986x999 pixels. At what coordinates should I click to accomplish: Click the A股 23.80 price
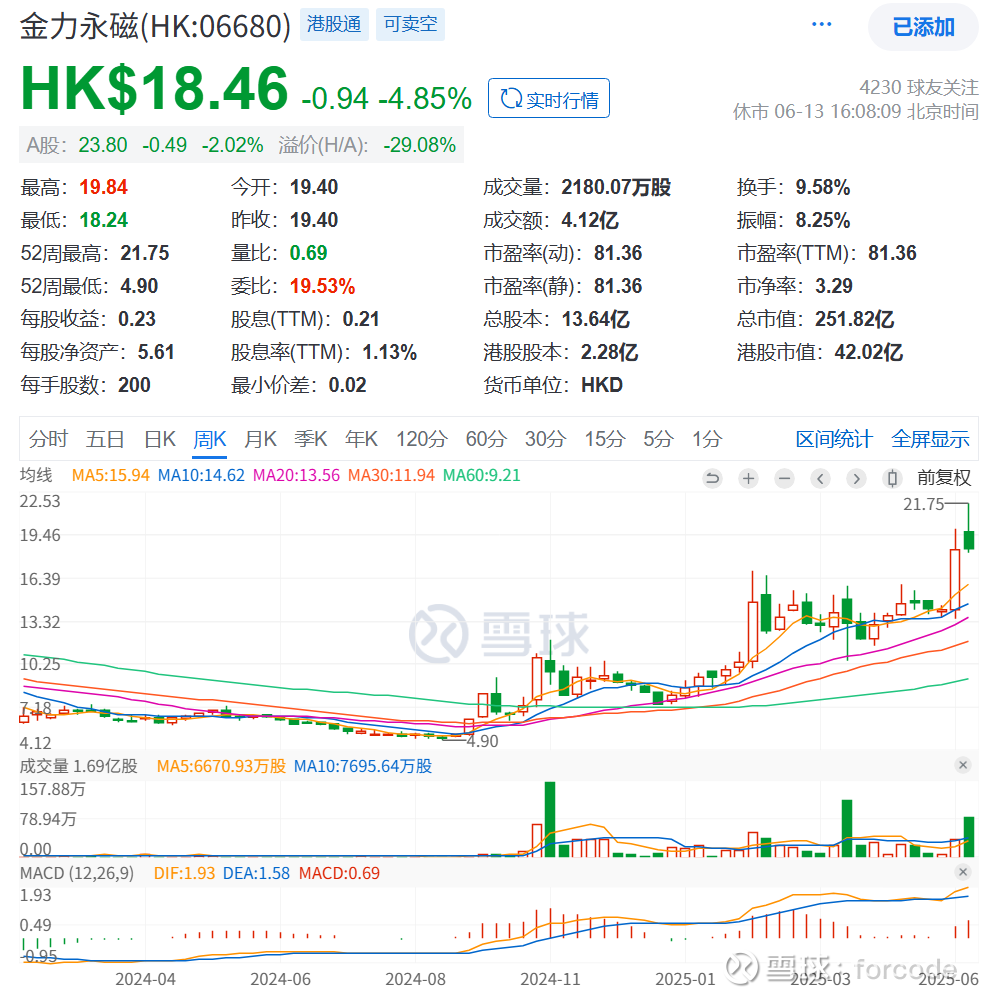[x=103, y=145]
